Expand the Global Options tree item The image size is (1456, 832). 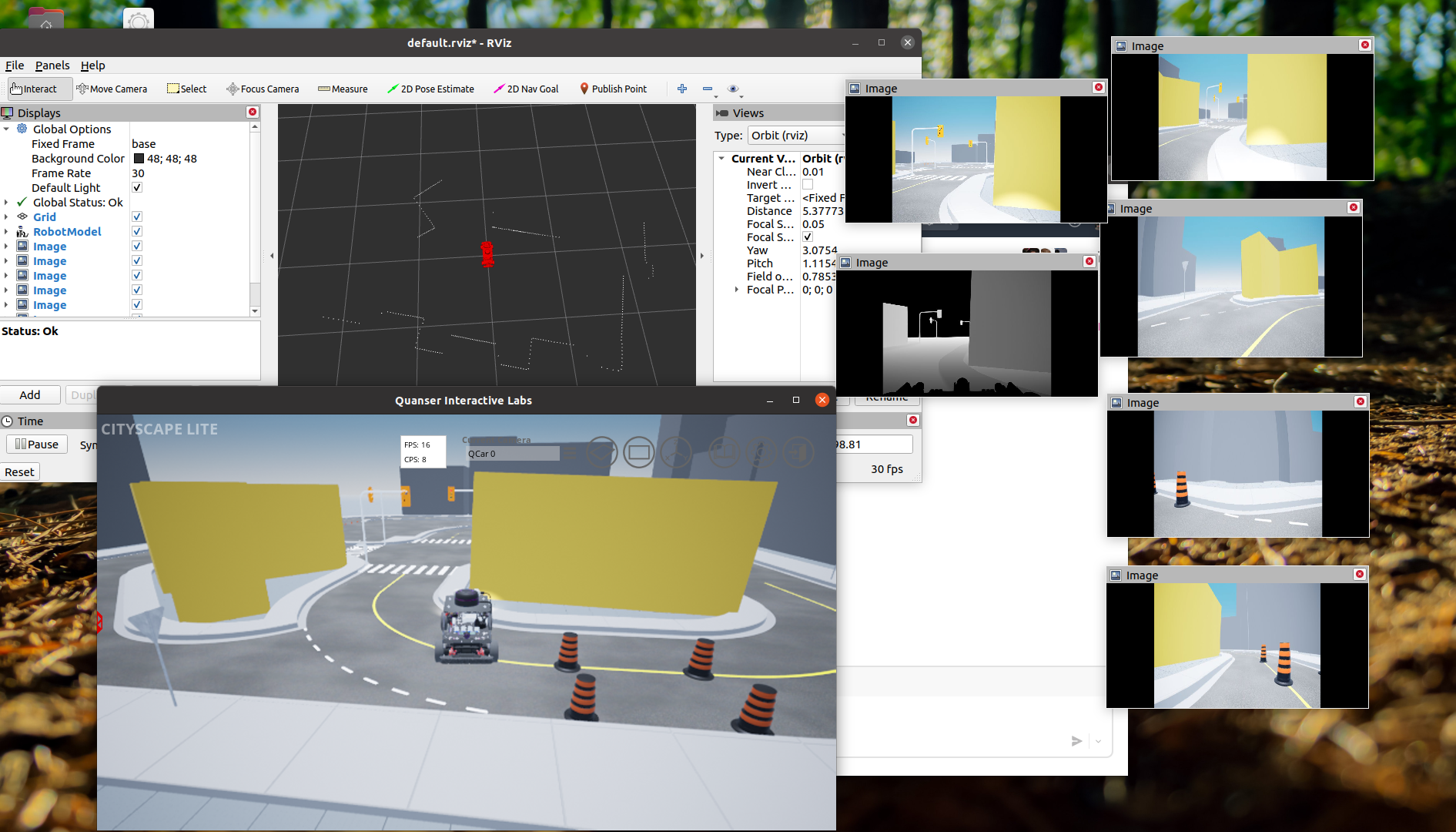pos(7,129)
